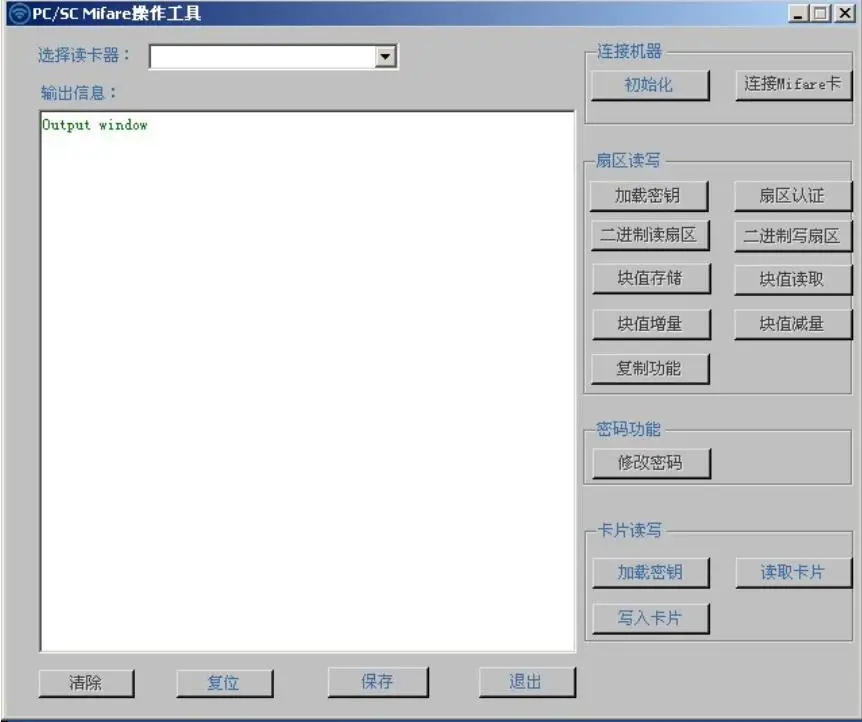Image resolution: width=862 pixels, height=722 pixels.
Task: Click 加载密钥 in the 扇区读写 group
Action: (x=649, y=196)
